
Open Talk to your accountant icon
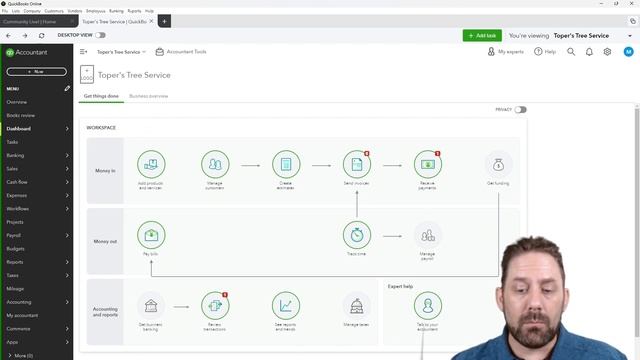coord(428,306)
